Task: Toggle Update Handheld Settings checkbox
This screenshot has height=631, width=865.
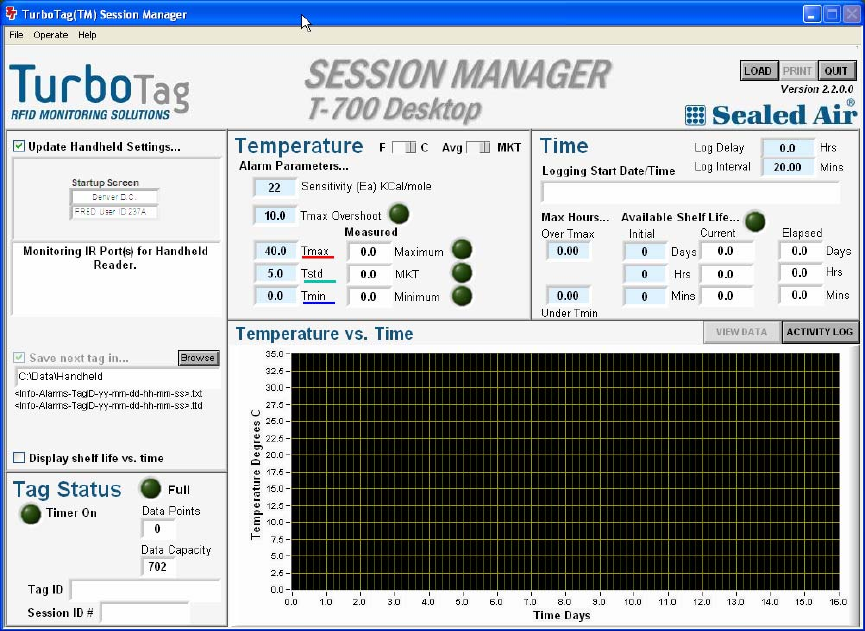Action: pos(19,146)
